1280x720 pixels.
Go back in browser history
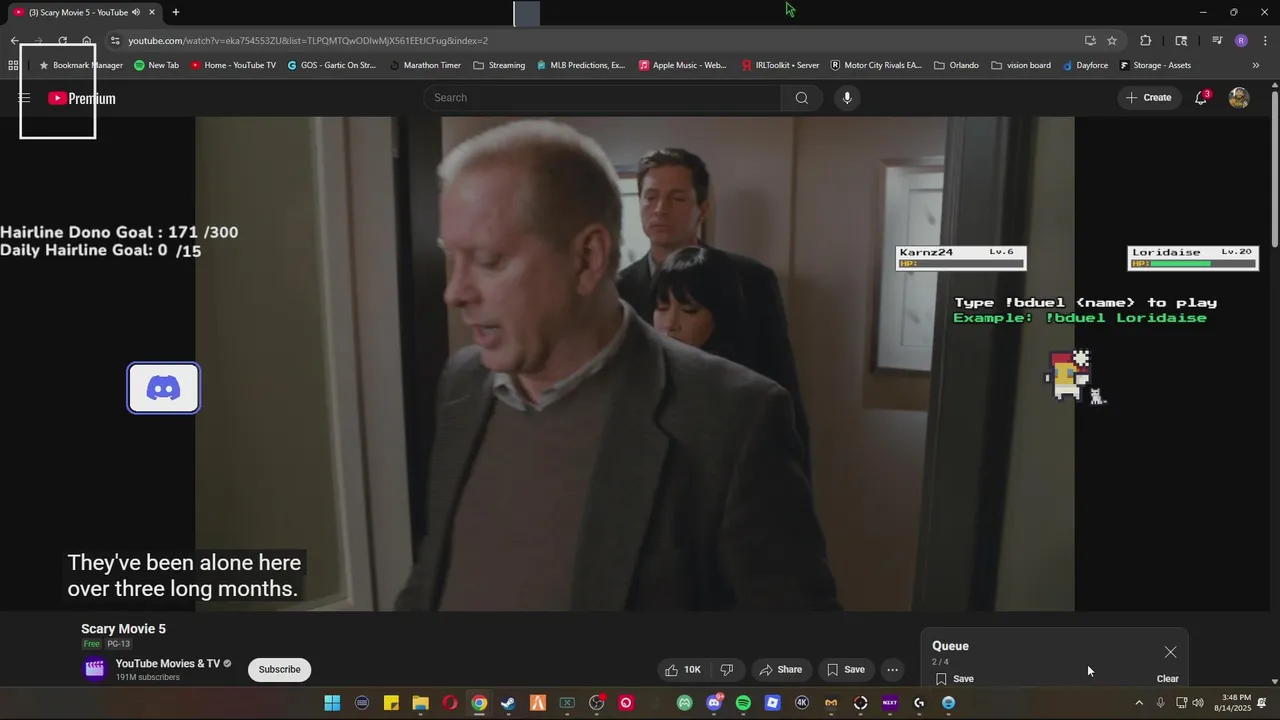point(14,41)
